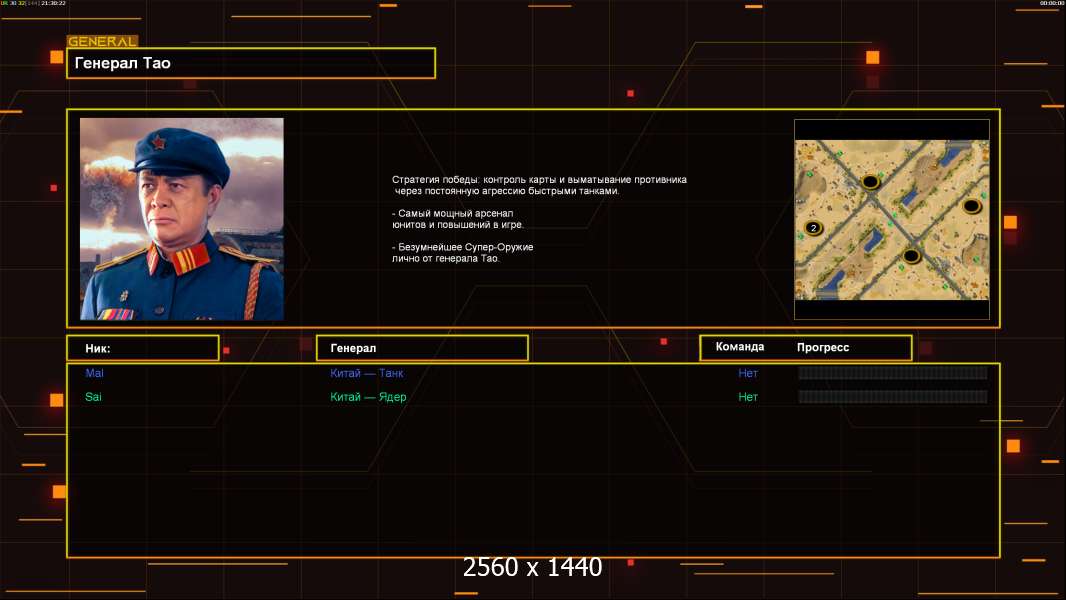Click Sai's loading progress bar
Image resolution: width=1066 pixels, height=600 pixels.
click(893, 396)
